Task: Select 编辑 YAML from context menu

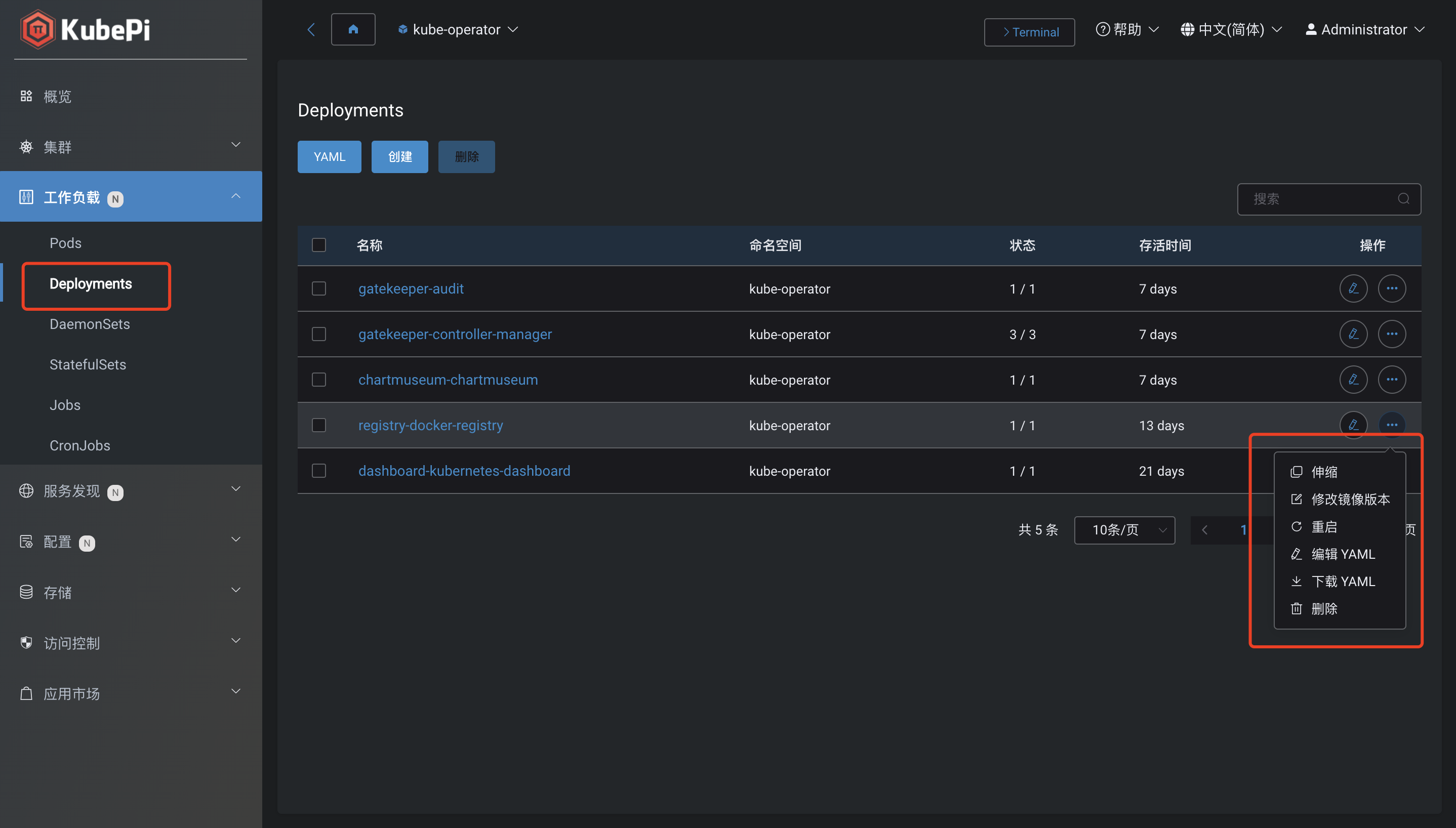Action: point(1340,554)
